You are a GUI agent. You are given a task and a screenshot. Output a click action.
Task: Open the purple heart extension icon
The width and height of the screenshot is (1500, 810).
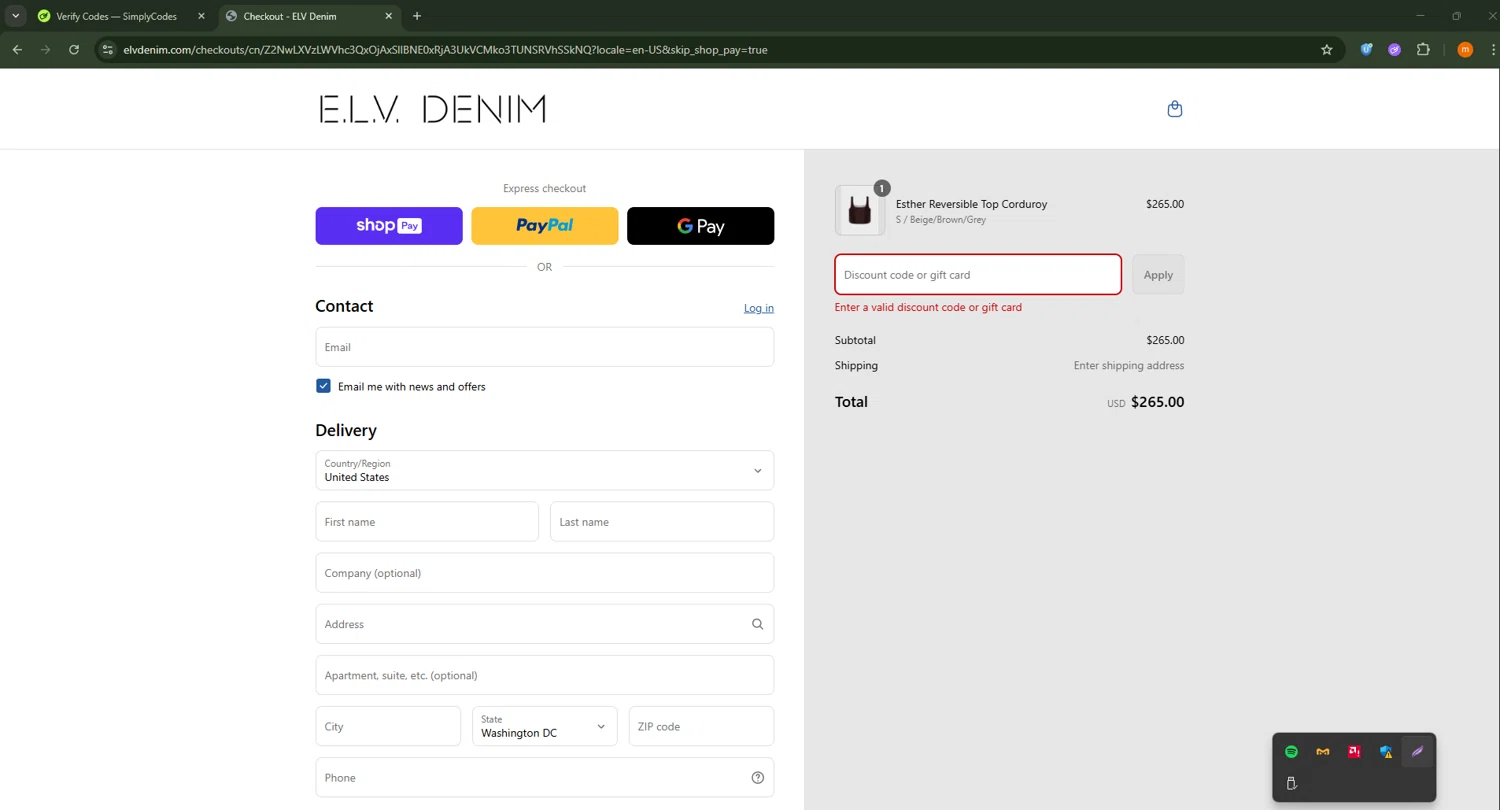click(x=1394, y=49)
